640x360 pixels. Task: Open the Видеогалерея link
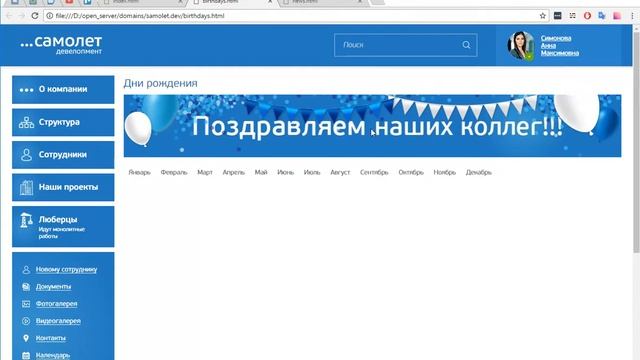[x=58, y=321]
